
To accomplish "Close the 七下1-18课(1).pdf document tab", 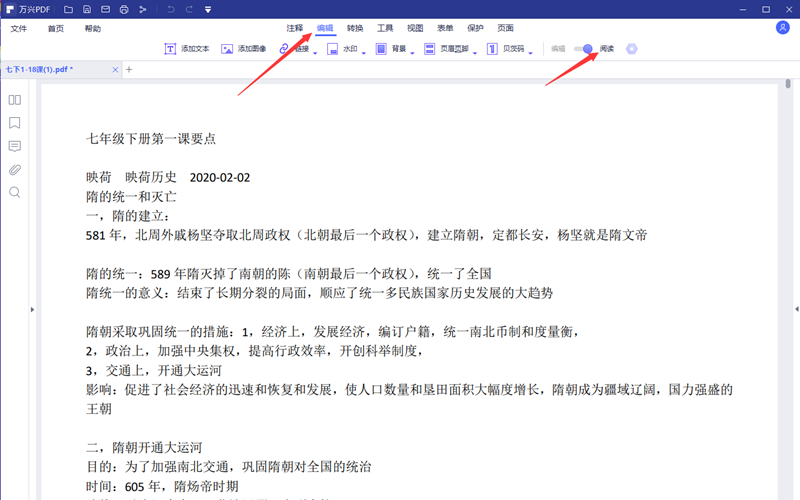I will tap(115, 70).
